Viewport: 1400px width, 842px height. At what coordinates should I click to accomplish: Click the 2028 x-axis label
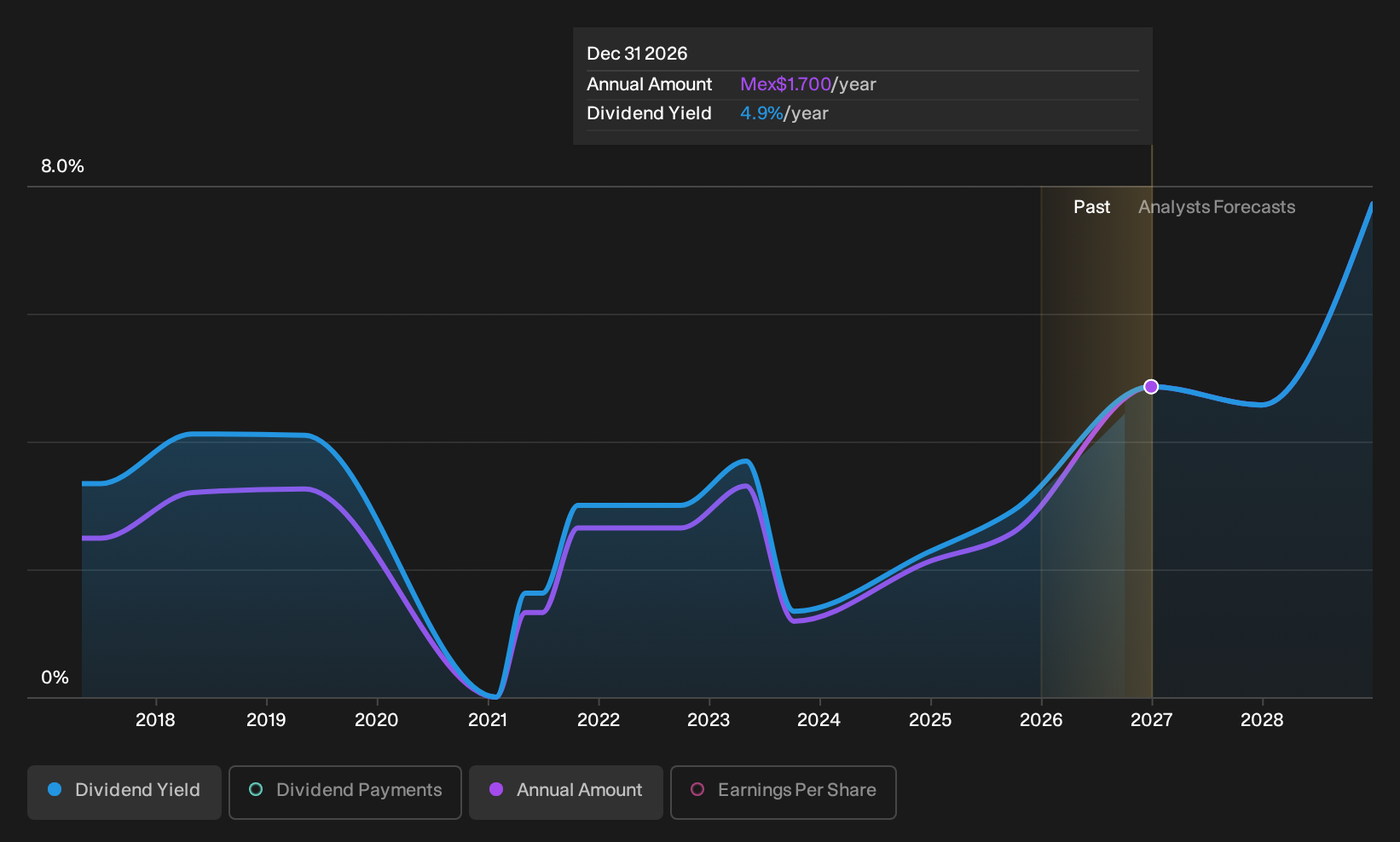(x=1262, y=720)
